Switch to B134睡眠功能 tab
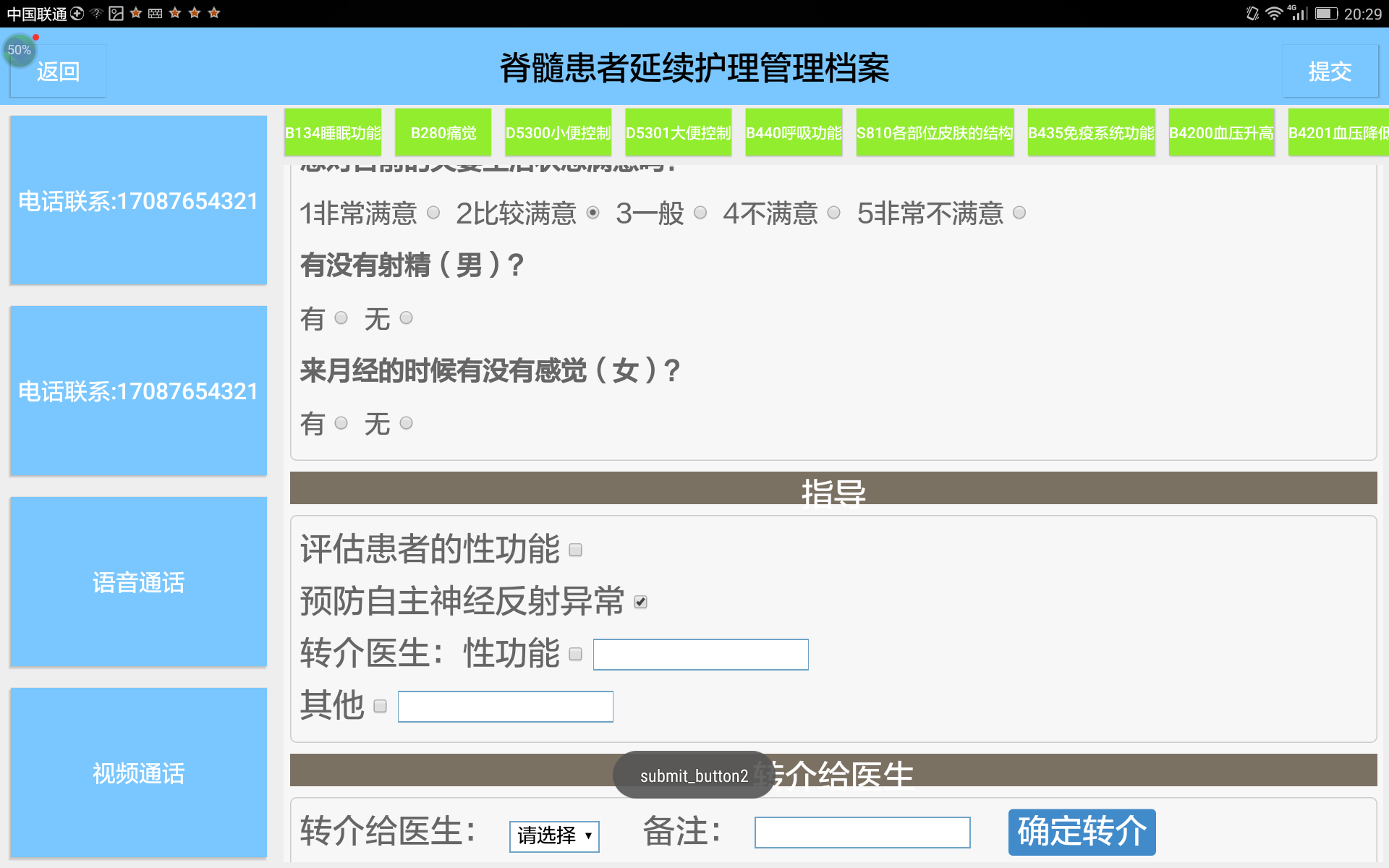 [333, 132]
